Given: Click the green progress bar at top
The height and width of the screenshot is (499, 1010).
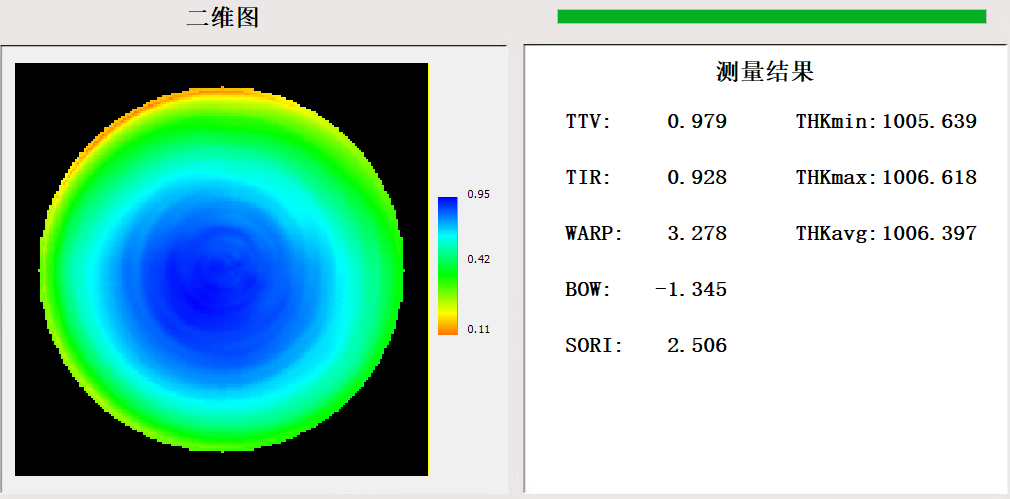Looking at the screenshot, I should (771, 16).
